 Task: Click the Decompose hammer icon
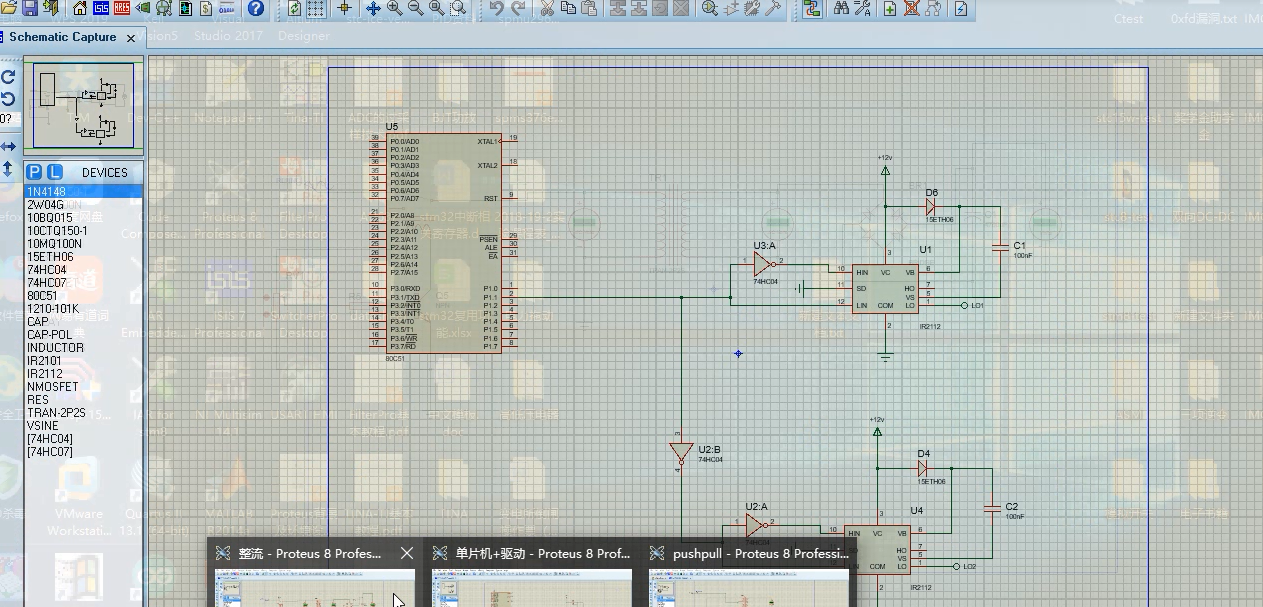pyautogui.click(x=774, y=8)
